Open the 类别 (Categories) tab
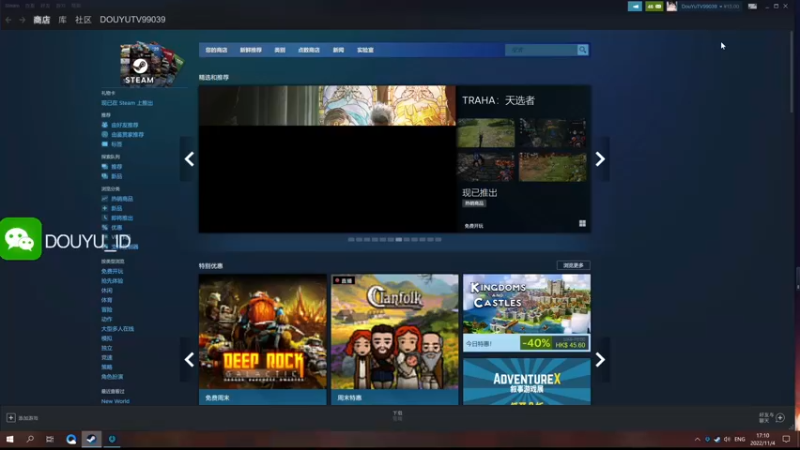The width and height of the screenshot is (800, 450). (x=280, y=50)
